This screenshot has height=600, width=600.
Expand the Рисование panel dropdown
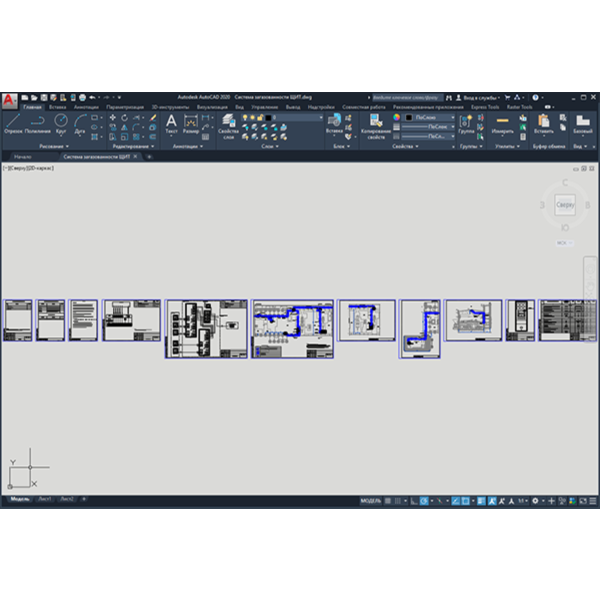54,146
